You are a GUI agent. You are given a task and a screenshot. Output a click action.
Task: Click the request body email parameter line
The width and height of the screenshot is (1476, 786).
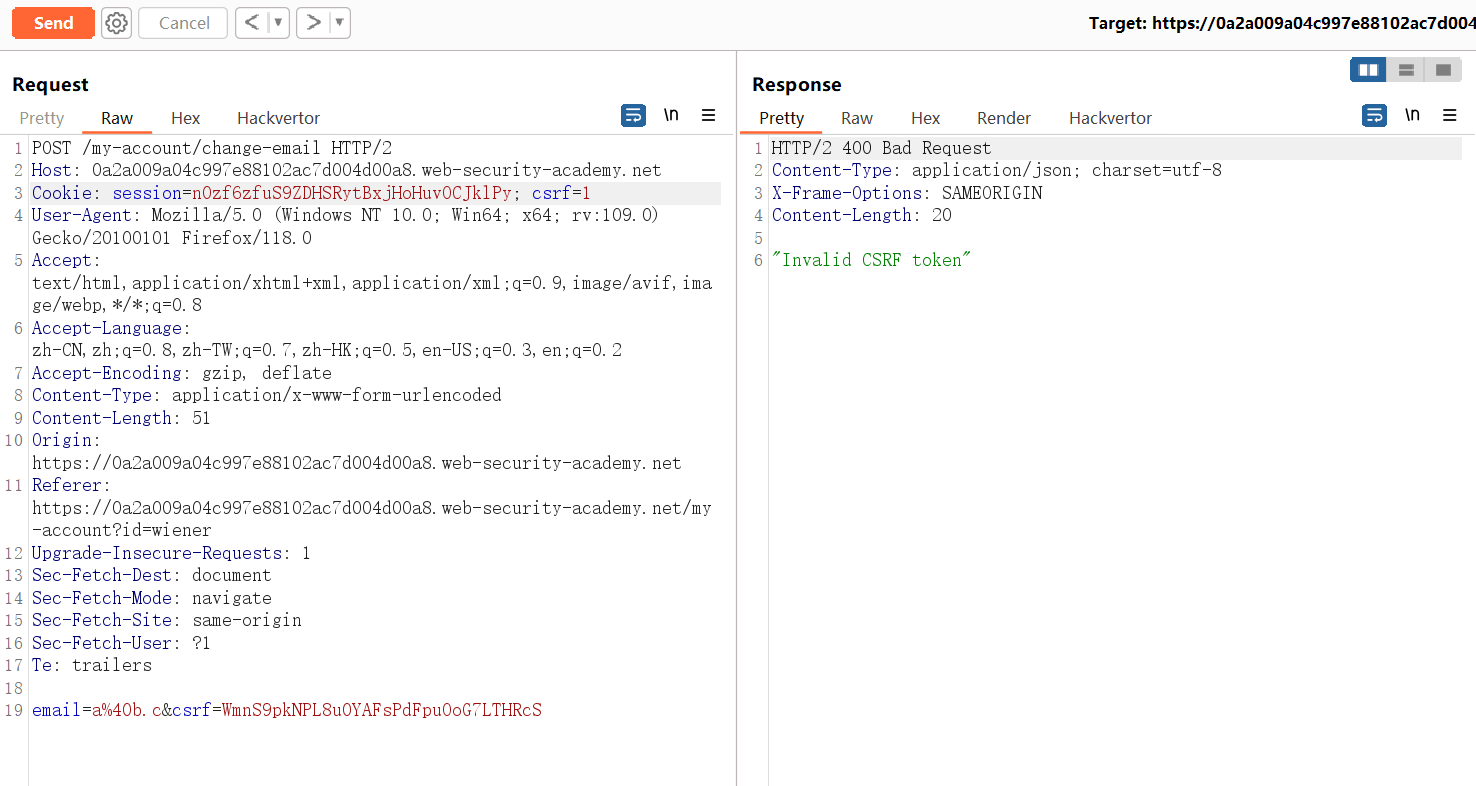pyautogui.click(x=286, y=711)
